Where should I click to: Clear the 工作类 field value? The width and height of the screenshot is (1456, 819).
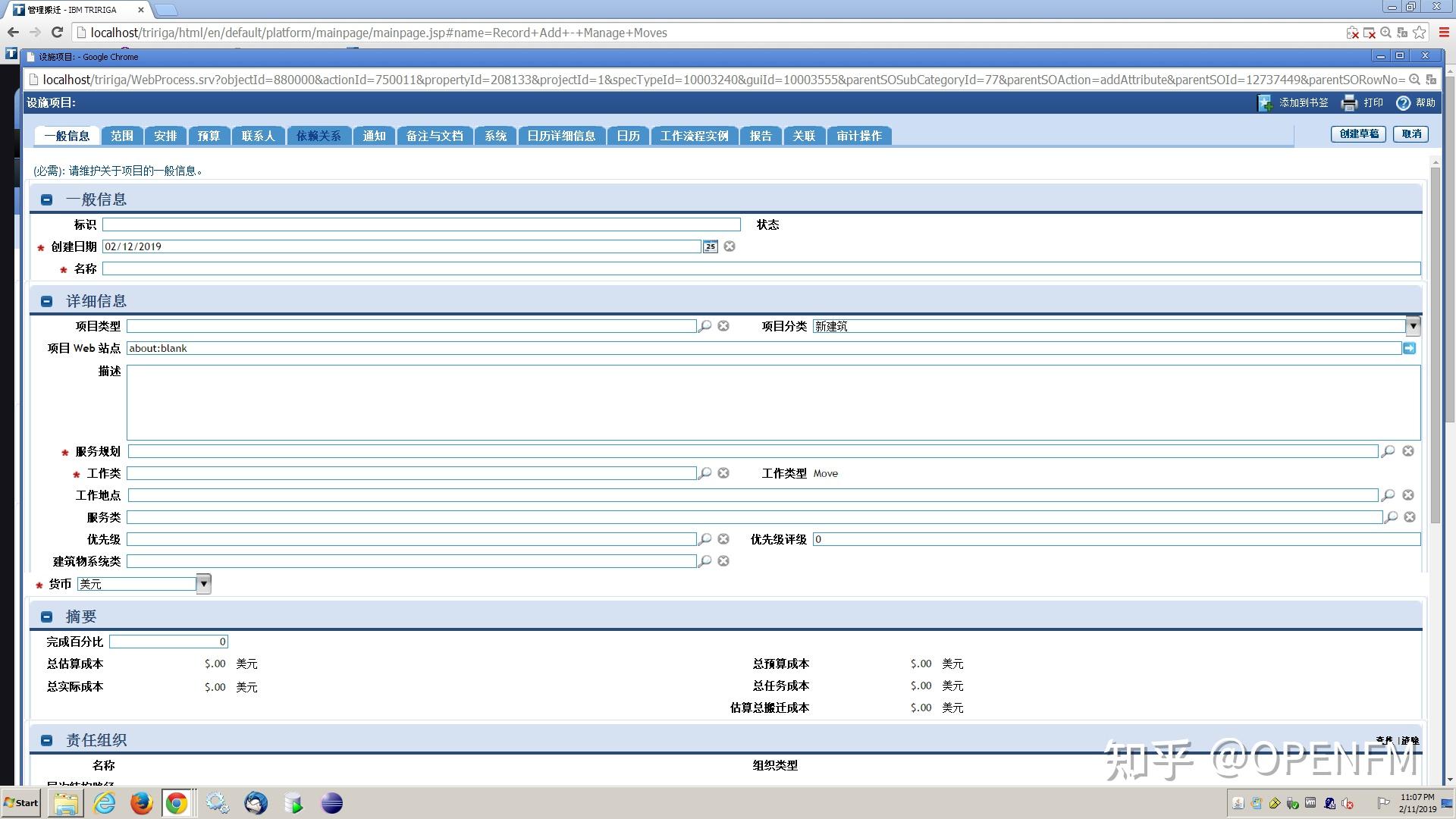723,473
